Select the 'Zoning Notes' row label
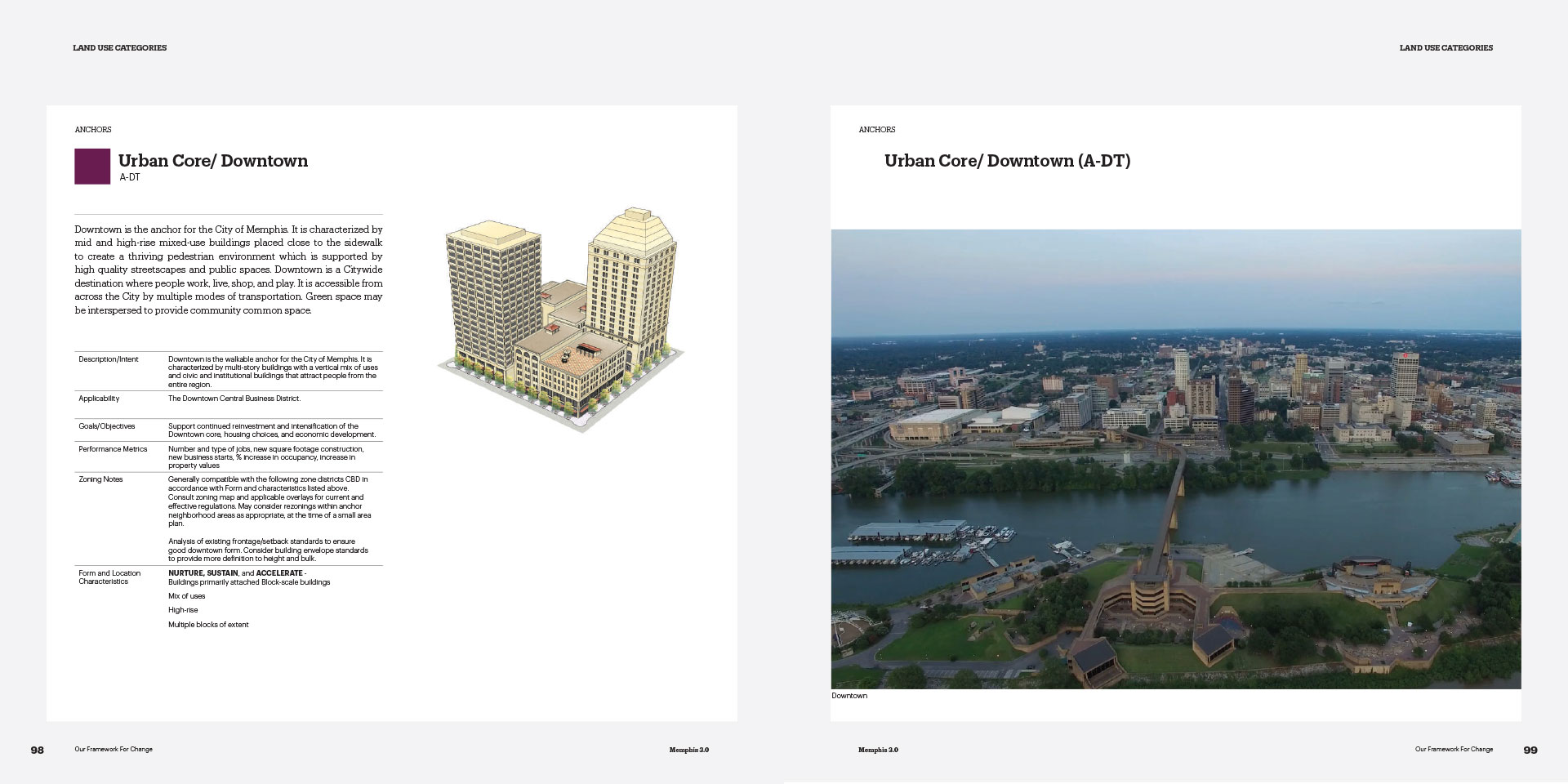The width and height of the screenshot is (1568, 784). click(x=100, y=479)
